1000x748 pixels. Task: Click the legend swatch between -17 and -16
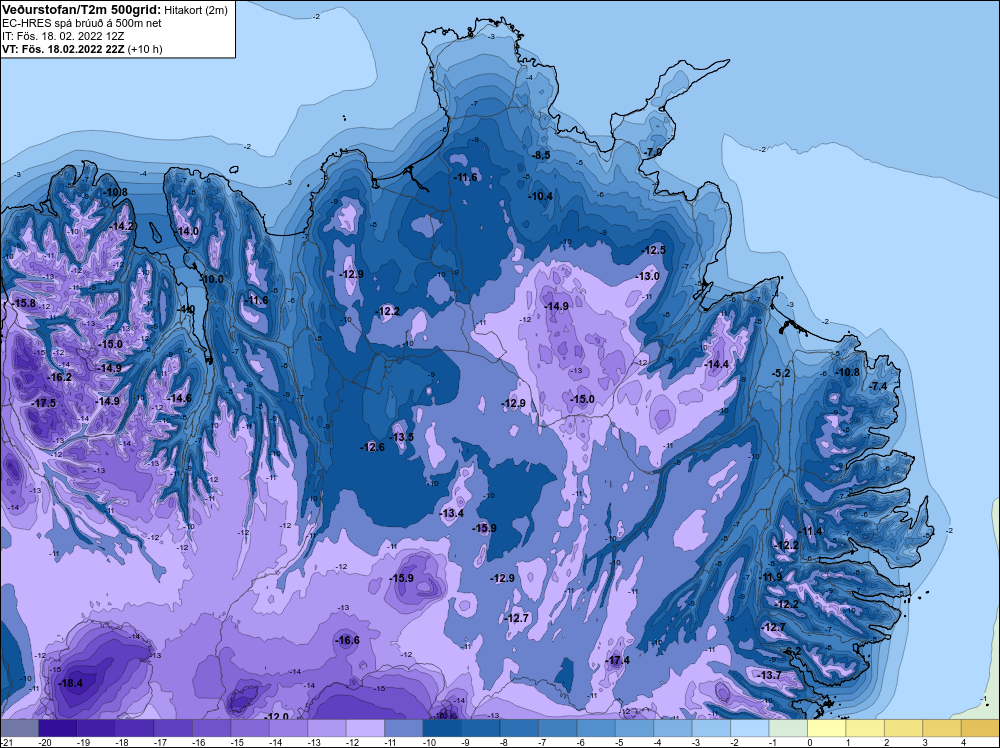tap(173, 728)
